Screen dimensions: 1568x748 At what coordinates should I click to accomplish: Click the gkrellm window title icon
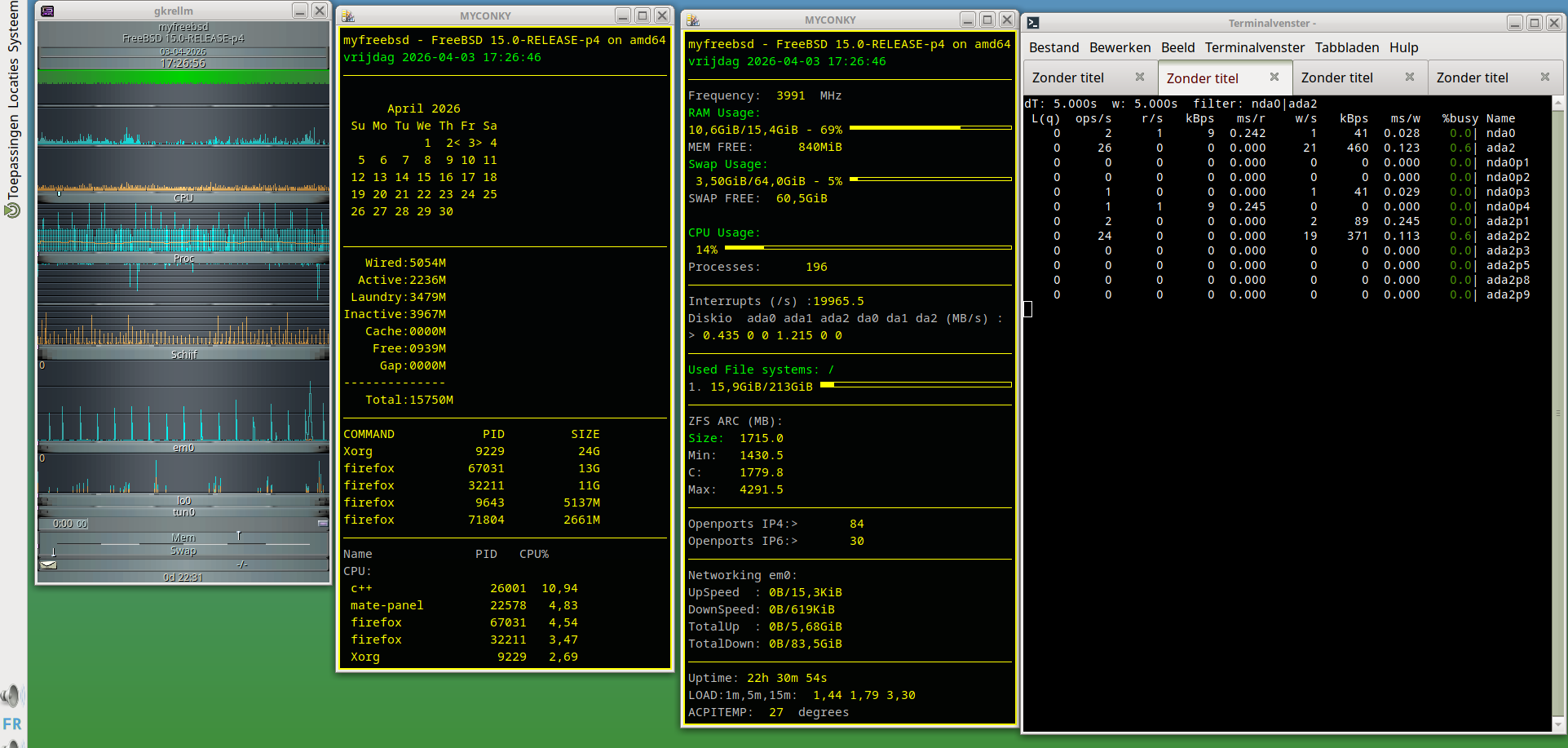(47, 11)
